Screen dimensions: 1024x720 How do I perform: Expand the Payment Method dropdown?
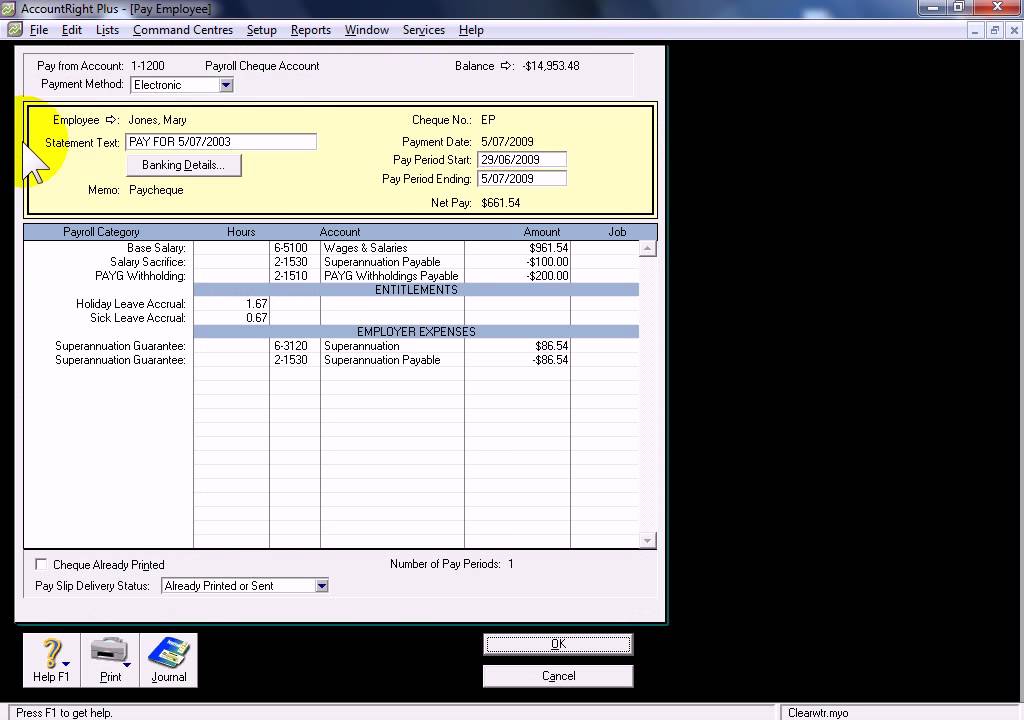(226, 84)
